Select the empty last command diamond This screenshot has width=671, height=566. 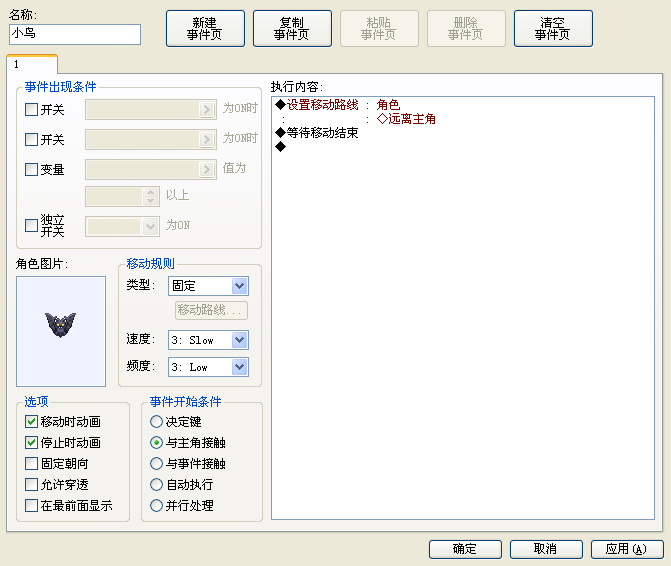[x=281, y=147]
